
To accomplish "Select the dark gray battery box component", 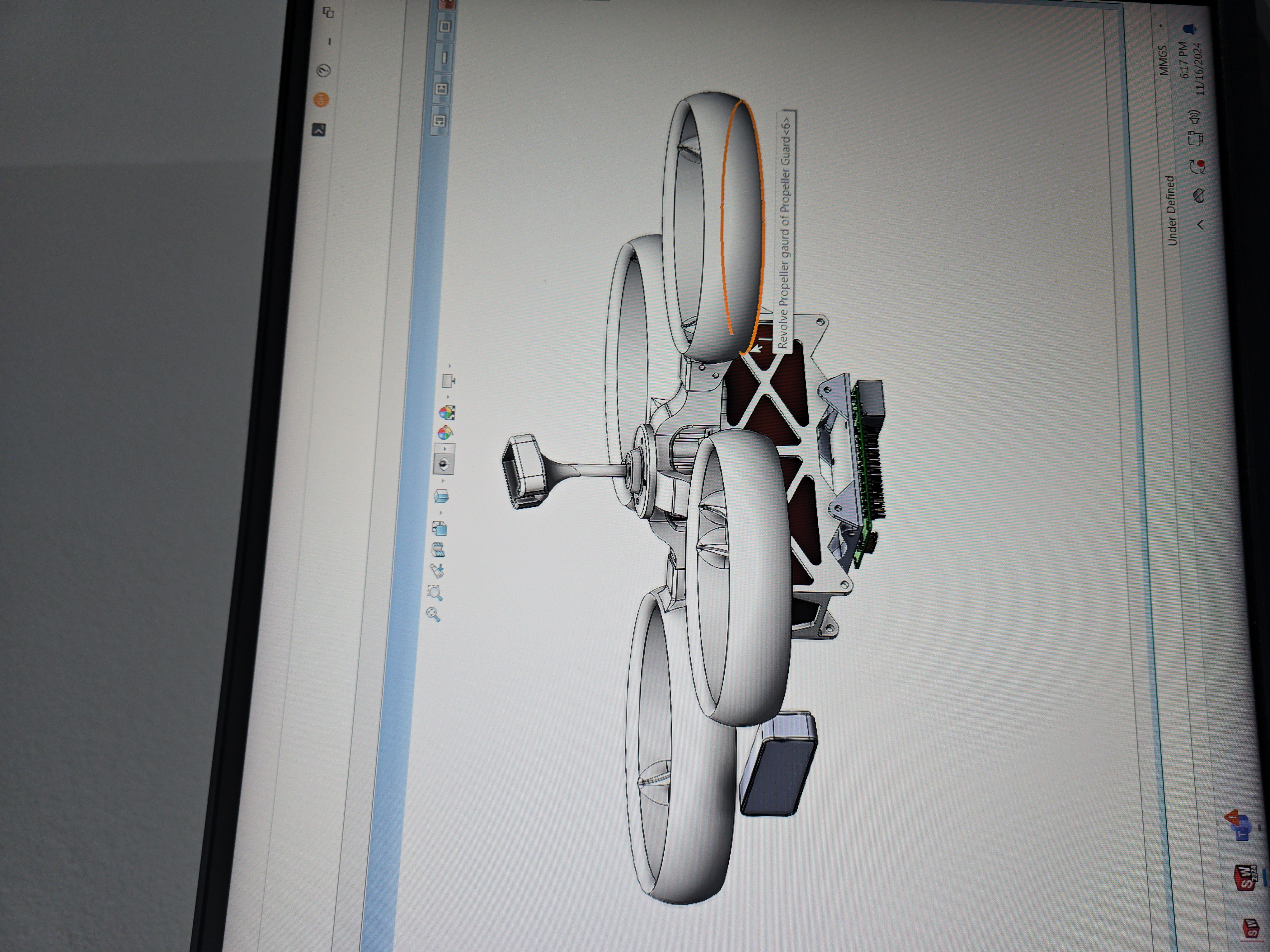I will pos(778,763).
